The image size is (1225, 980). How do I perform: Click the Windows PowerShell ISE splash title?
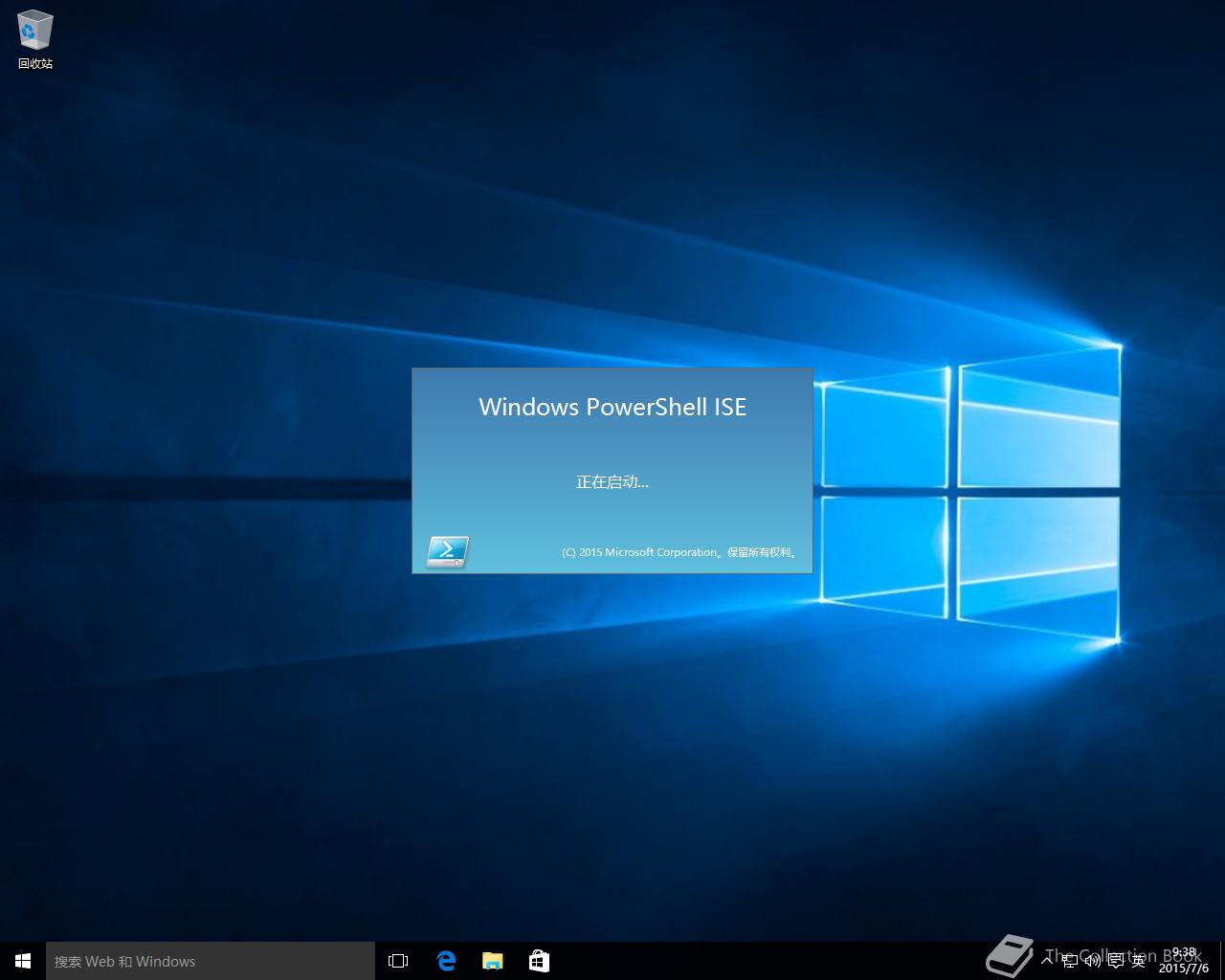tap(612, 407)
